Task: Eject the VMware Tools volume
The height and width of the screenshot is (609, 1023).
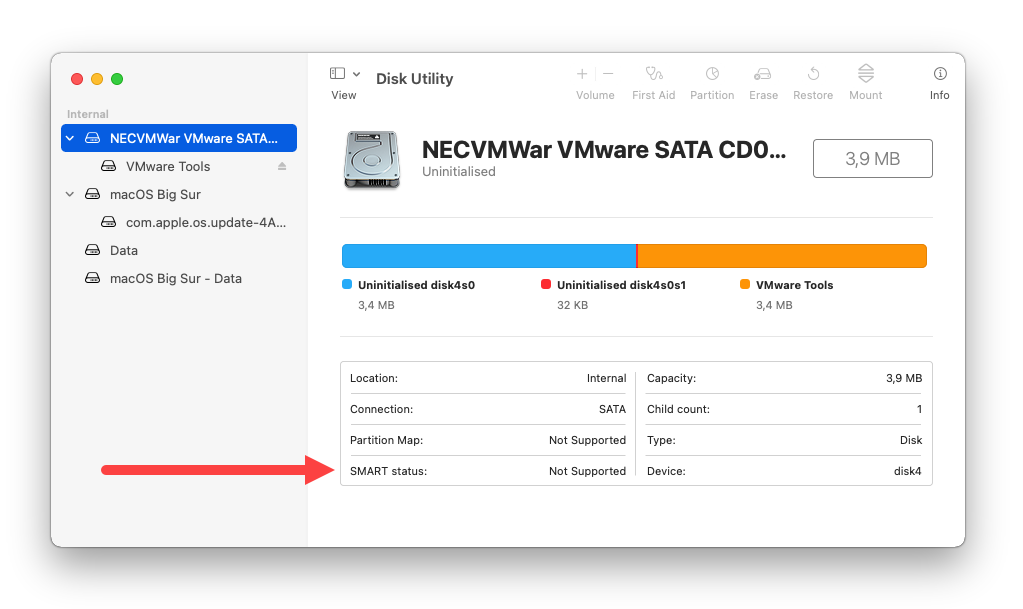Action: point(282,166)
